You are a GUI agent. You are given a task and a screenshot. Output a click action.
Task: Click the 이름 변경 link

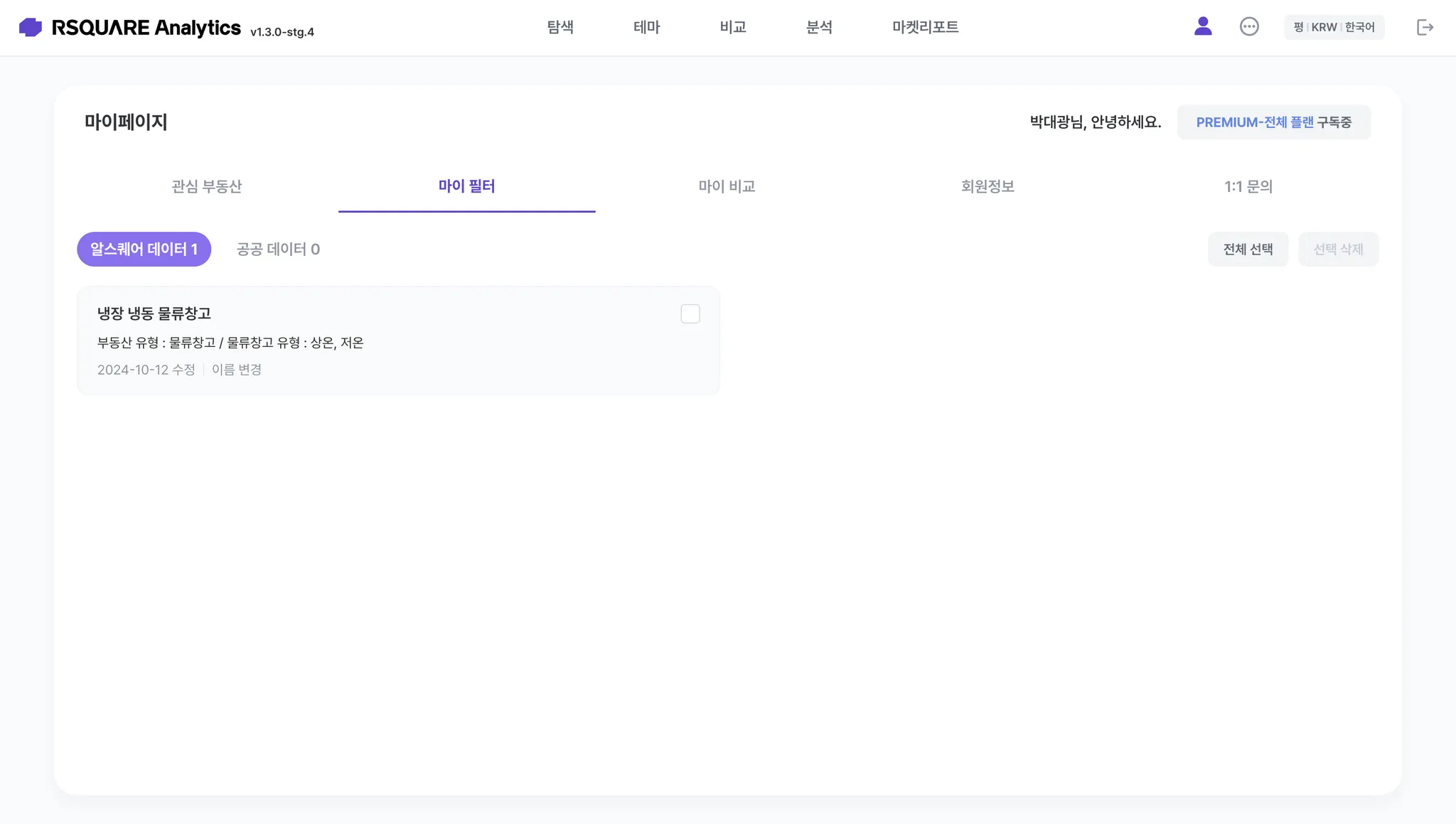[237, 370]
